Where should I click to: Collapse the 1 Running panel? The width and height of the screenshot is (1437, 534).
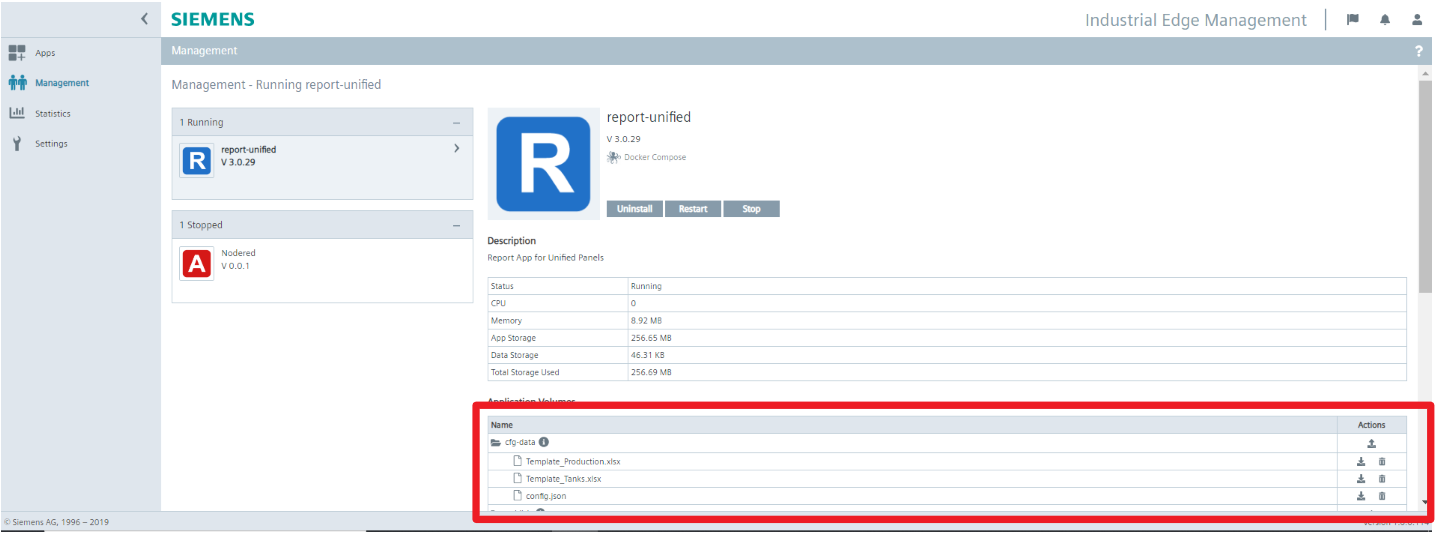pyautogui.click(x=456, y=123)
